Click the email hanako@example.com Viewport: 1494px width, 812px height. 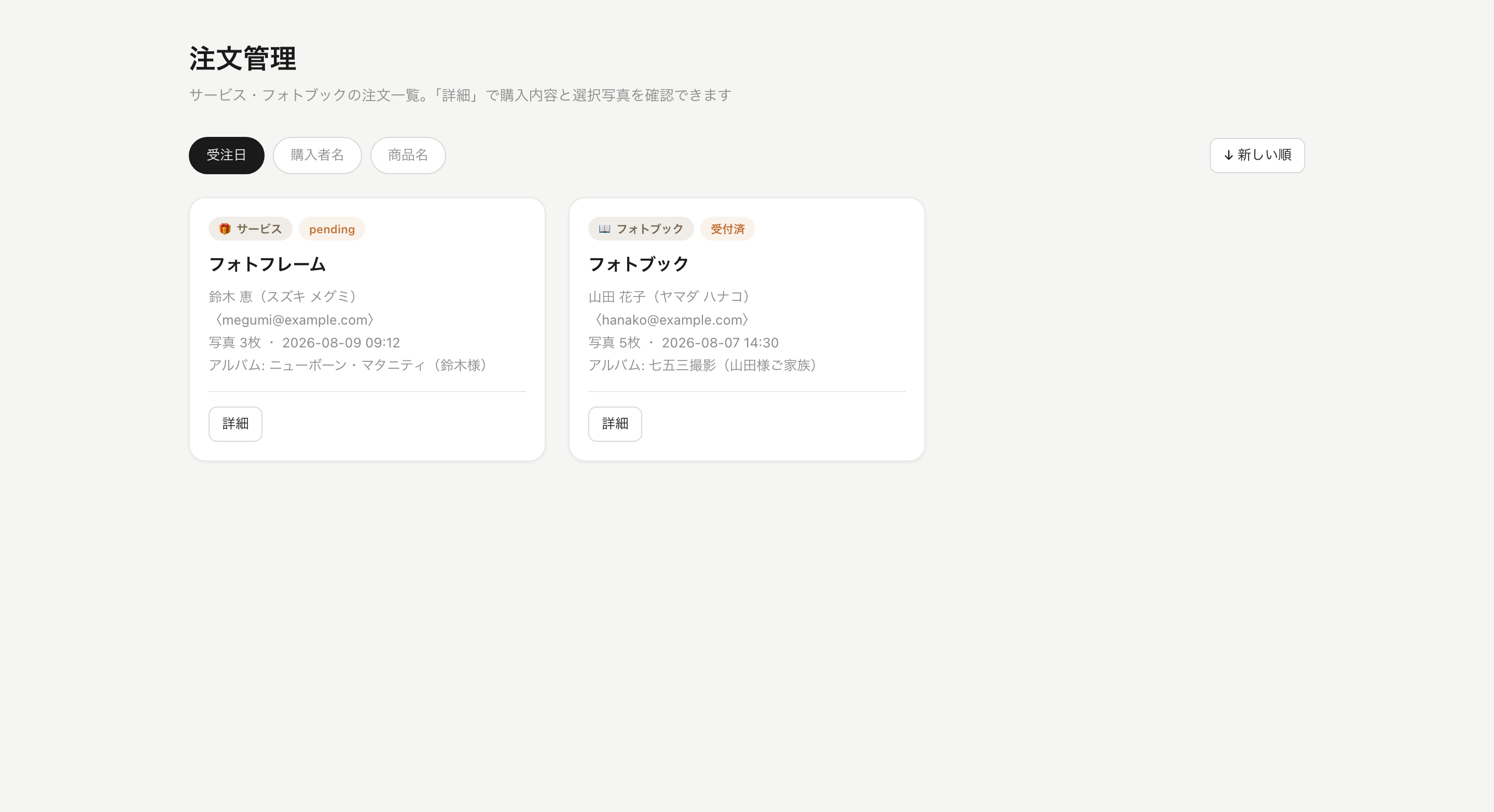tap(672, 320)
